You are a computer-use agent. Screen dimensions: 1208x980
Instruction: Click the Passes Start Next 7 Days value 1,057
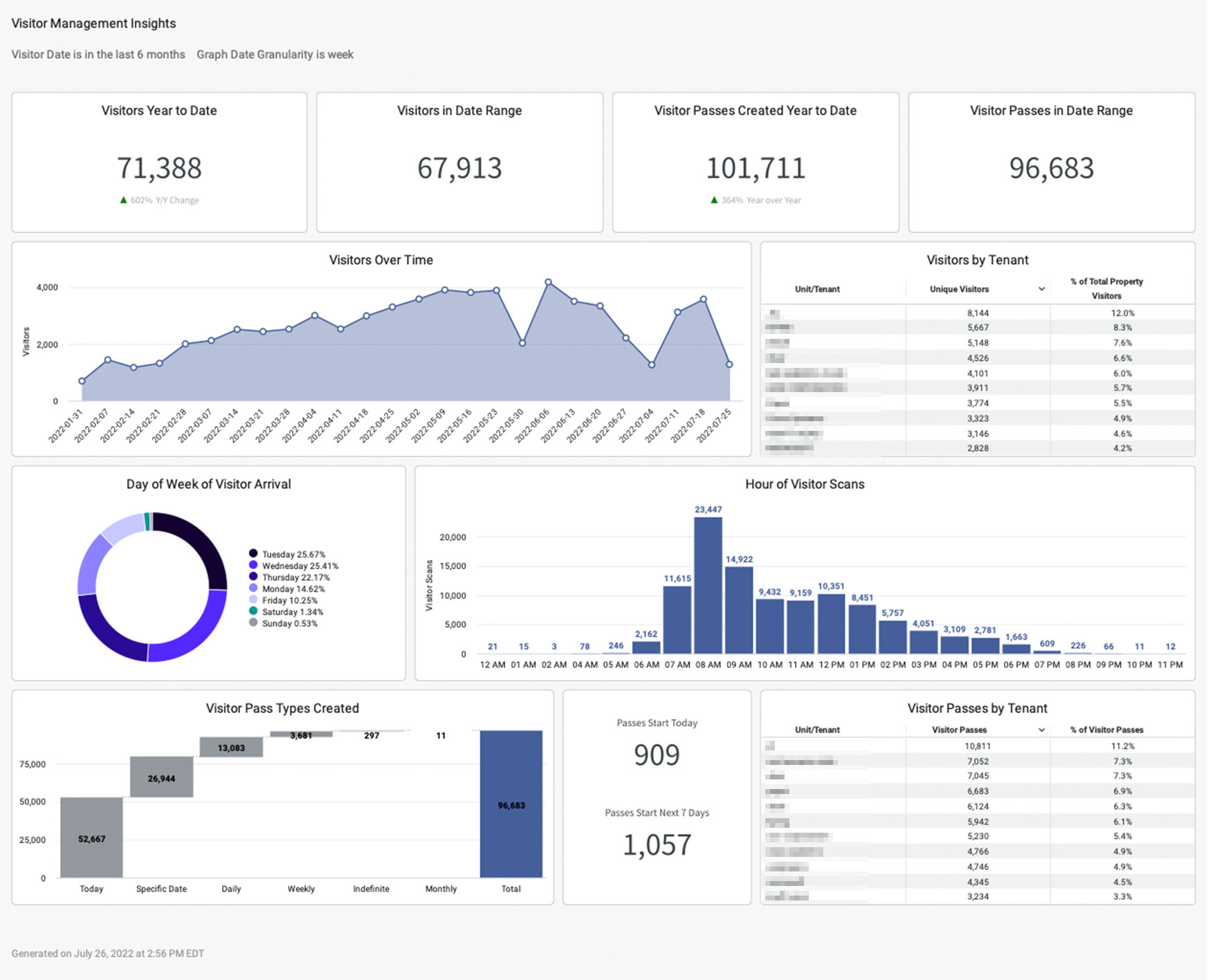[657, 845]
